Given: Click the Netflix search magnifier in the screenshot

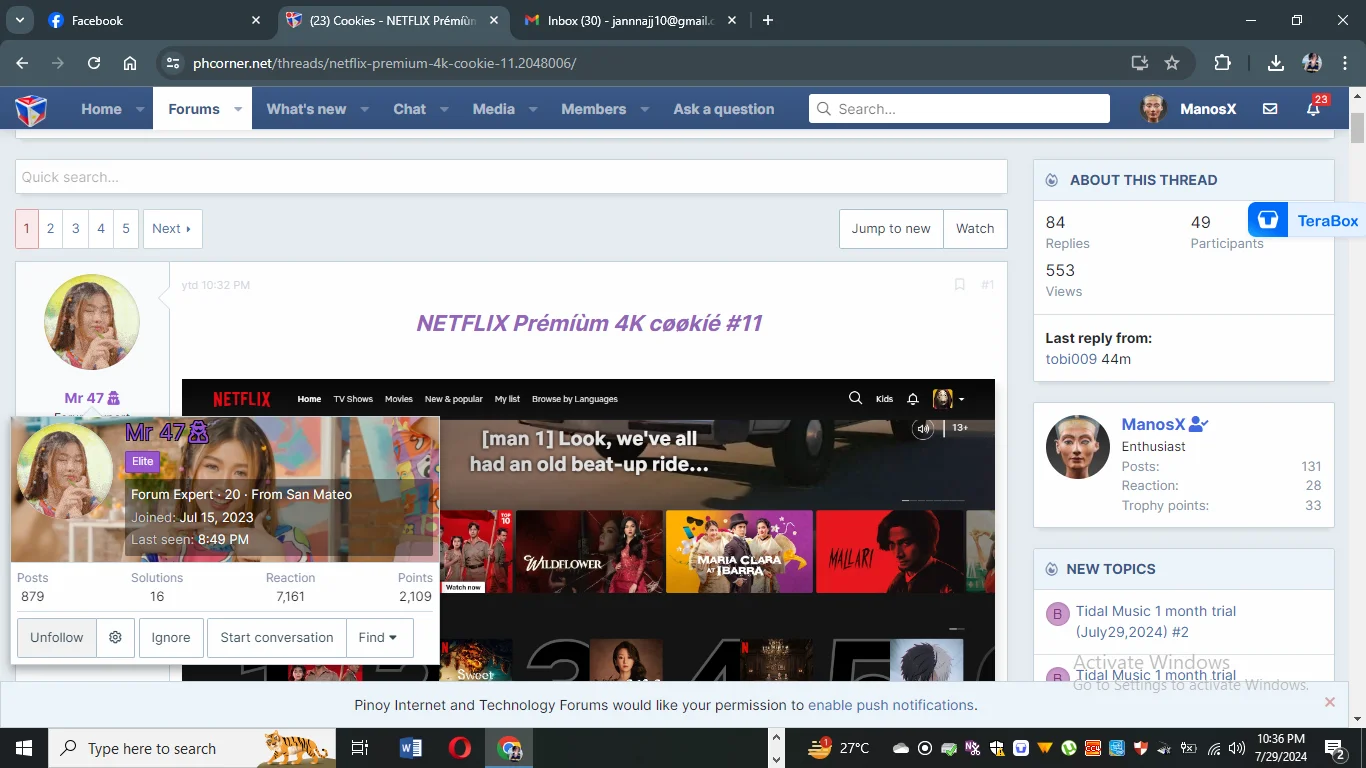Looking at the screenshot, I should (x=855, y=398).
